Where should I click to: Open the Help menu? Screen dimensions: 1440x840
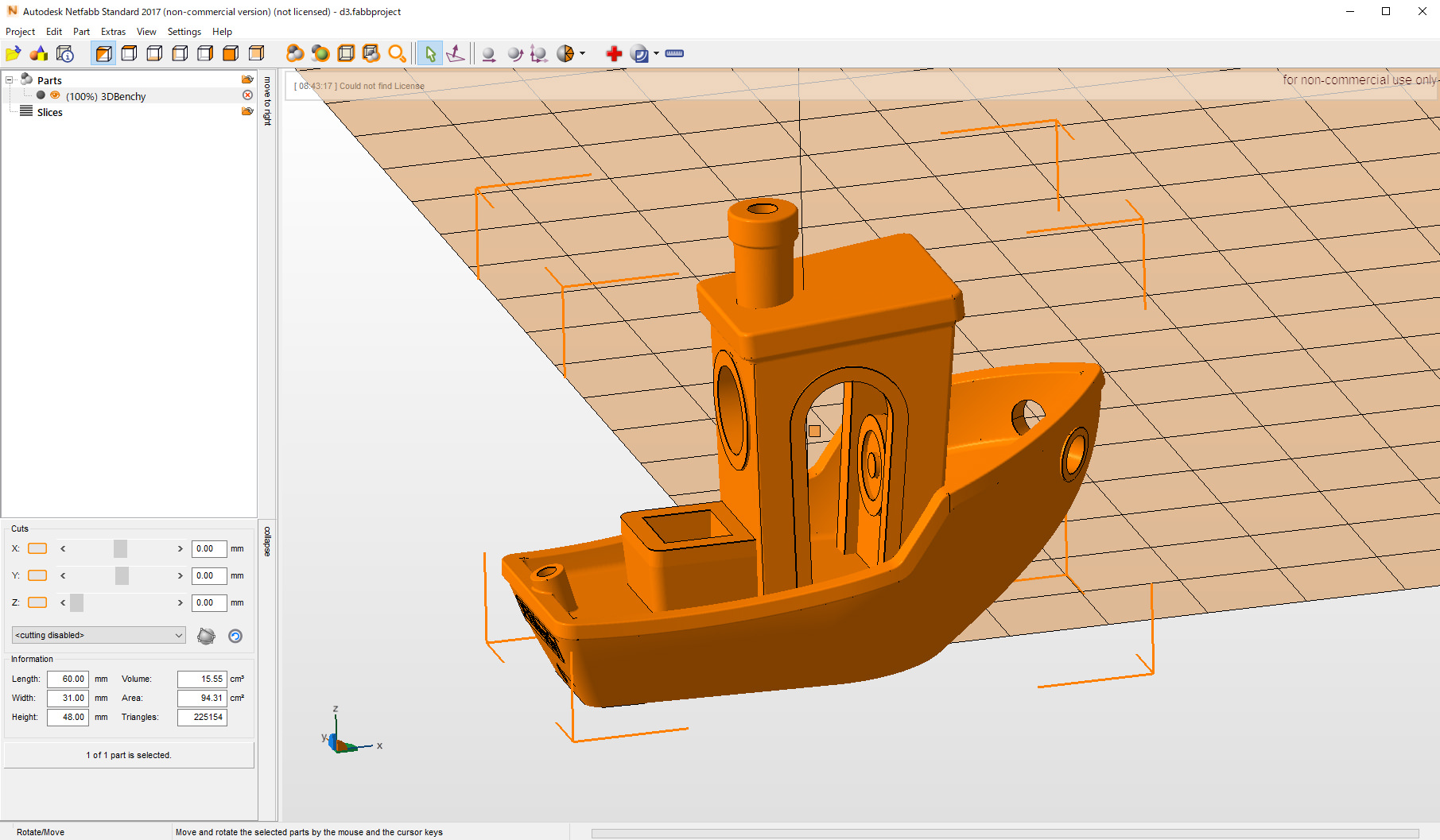click(x=222, y=32)
